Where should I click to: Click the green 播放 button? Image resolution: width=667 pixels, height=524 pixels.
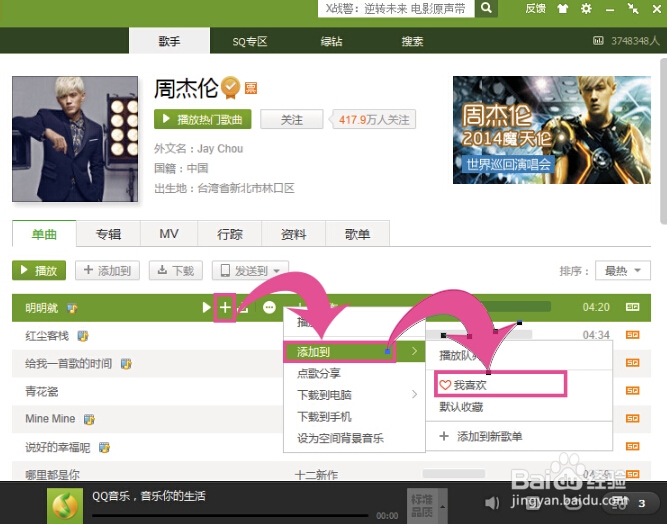click(x=39, y=271)
